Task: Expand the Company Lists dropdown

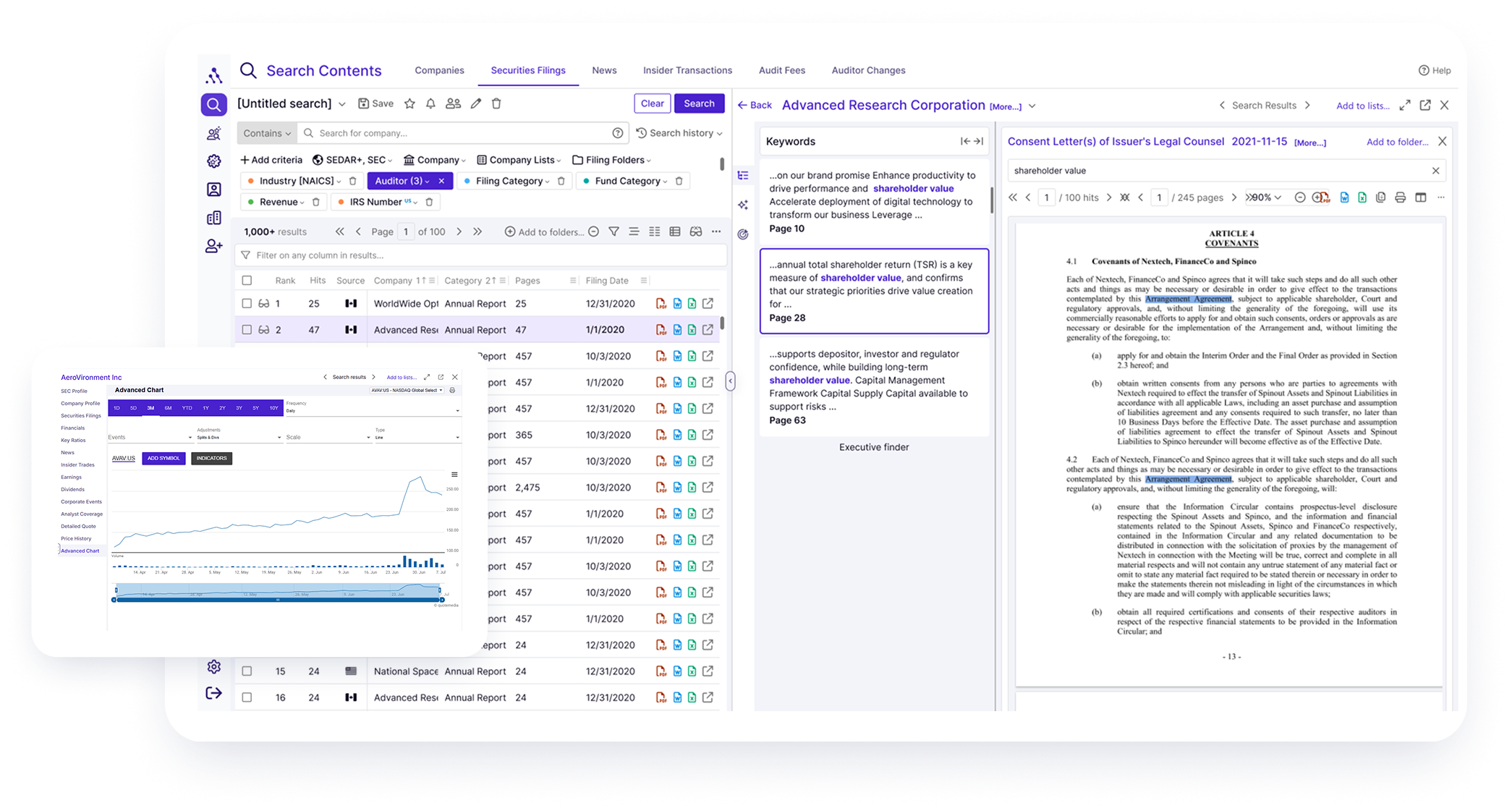Action: (519, 160)
